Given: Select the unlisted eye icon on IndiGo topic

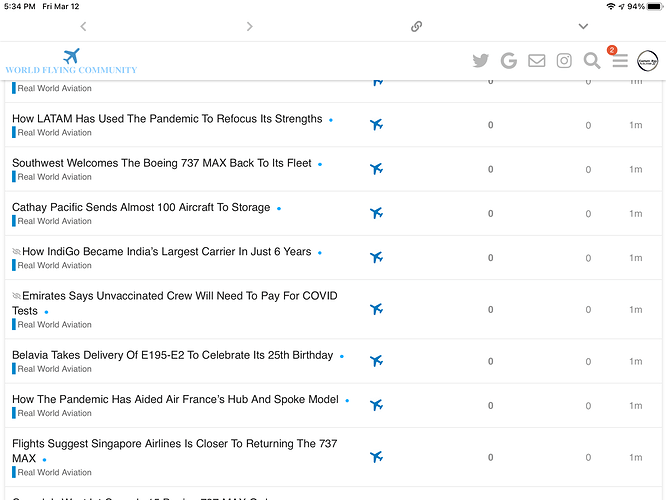Looking at the screenshot, I should [17, 251].
